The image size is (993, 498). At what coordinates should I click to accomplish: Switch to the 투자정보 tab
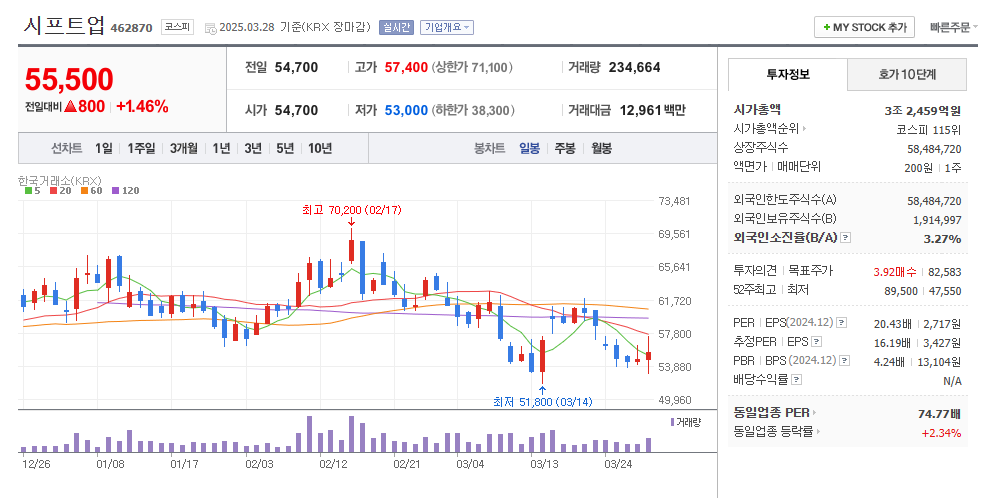(788, 74)
